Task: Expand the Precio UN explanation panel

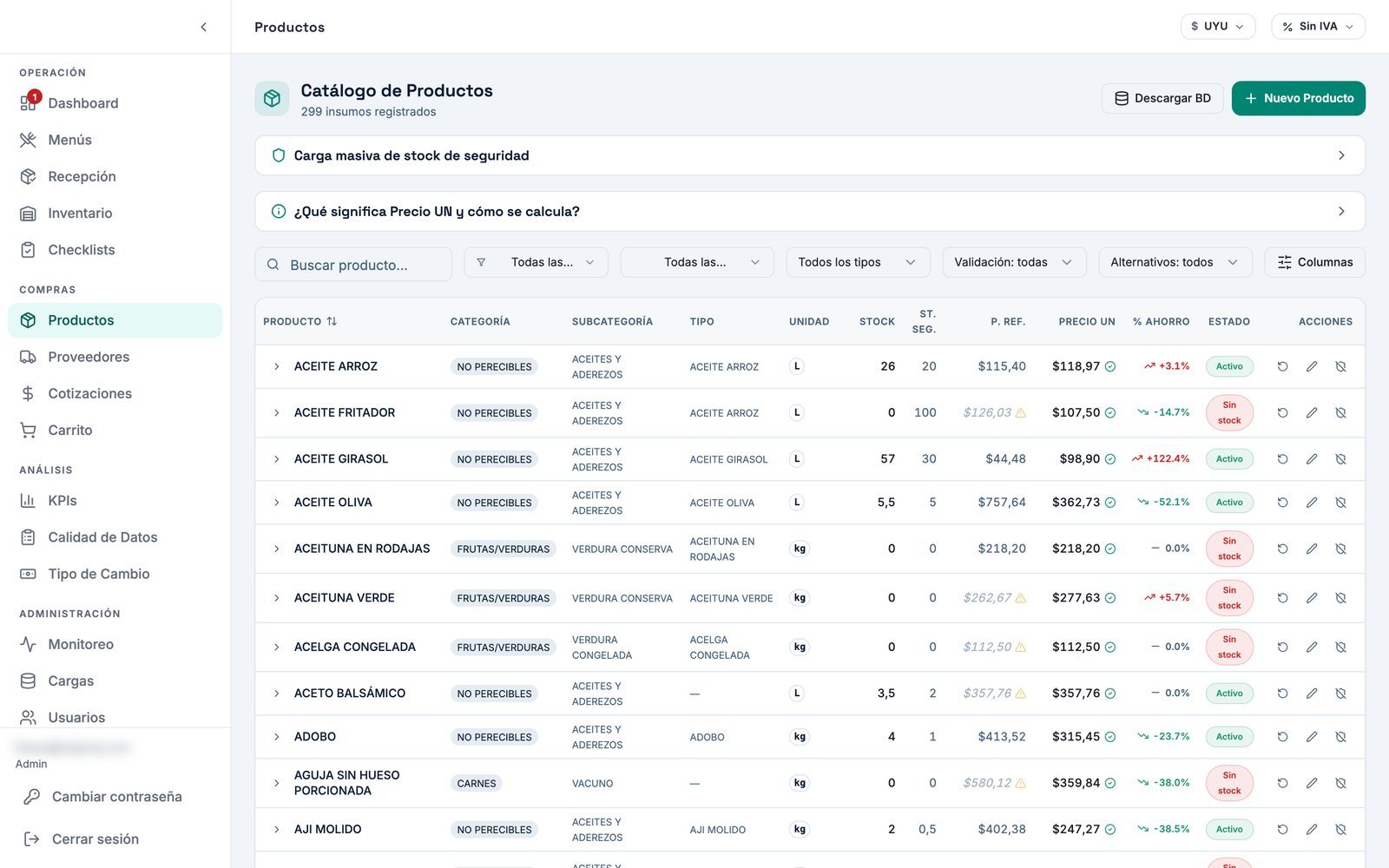Action: tap(809, 212)
